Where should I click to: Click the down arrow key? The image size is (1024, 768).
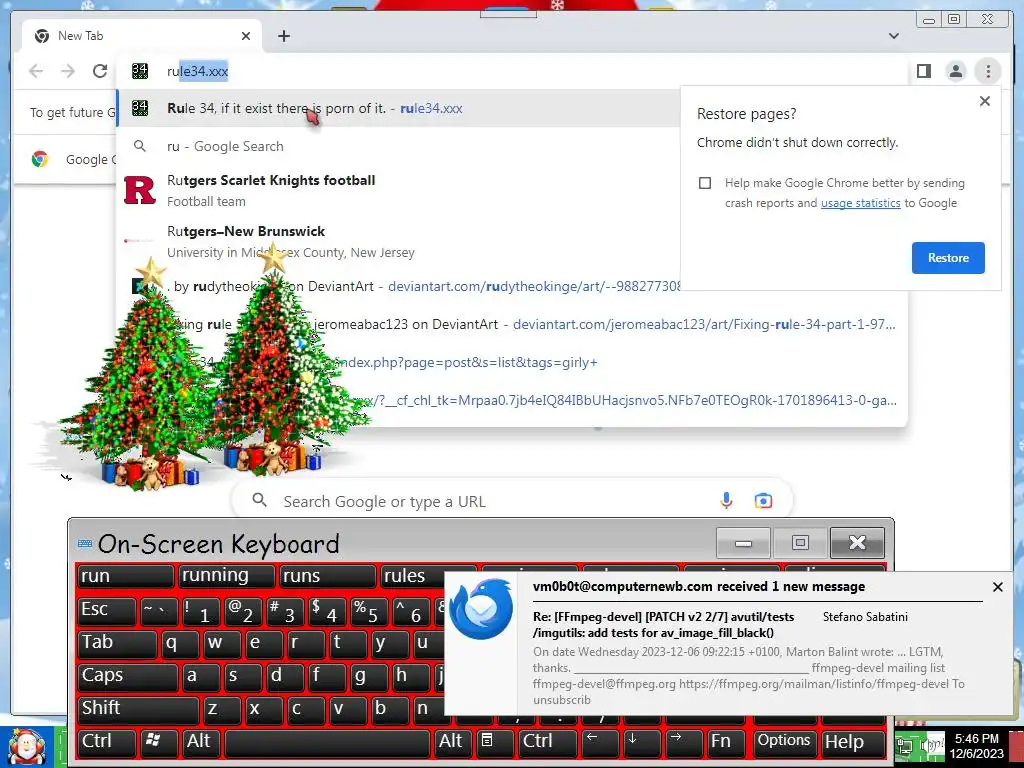click(641, 742)
